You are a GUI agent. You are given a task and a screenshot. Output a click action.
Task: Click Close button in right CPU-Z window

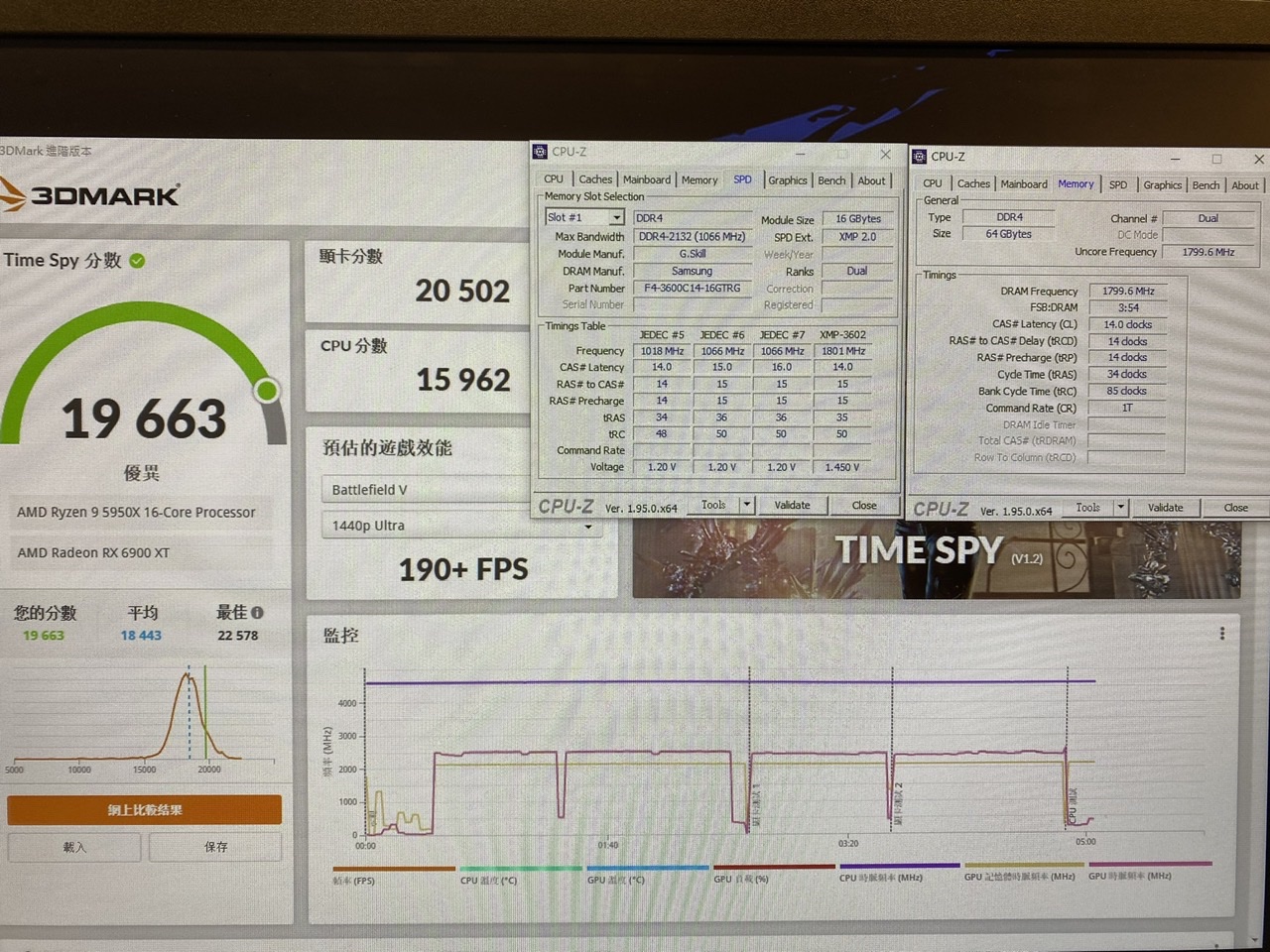click(1236, 507)
